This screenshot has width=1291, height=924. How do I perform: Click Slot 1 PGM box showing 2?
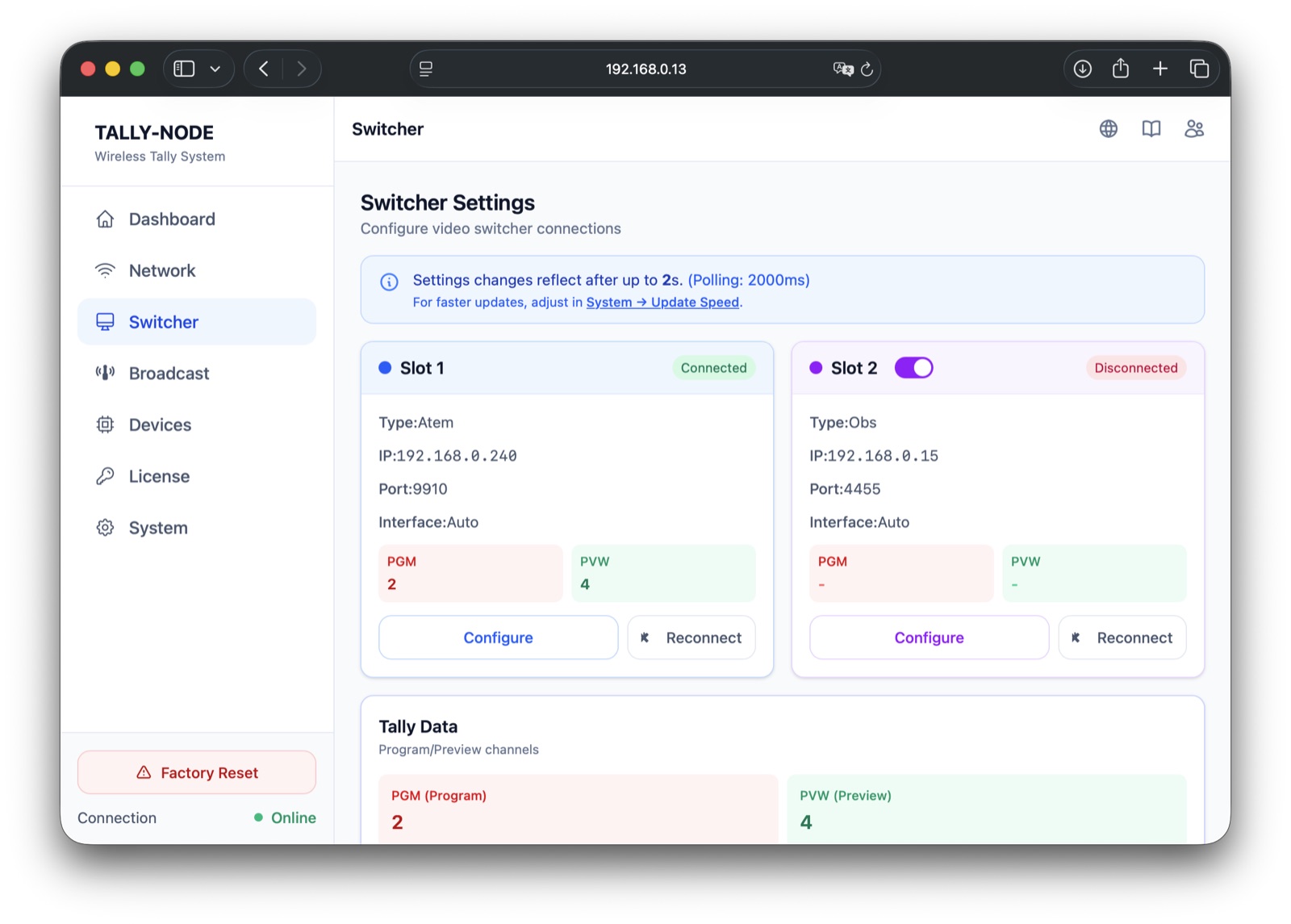pos(470,573)
